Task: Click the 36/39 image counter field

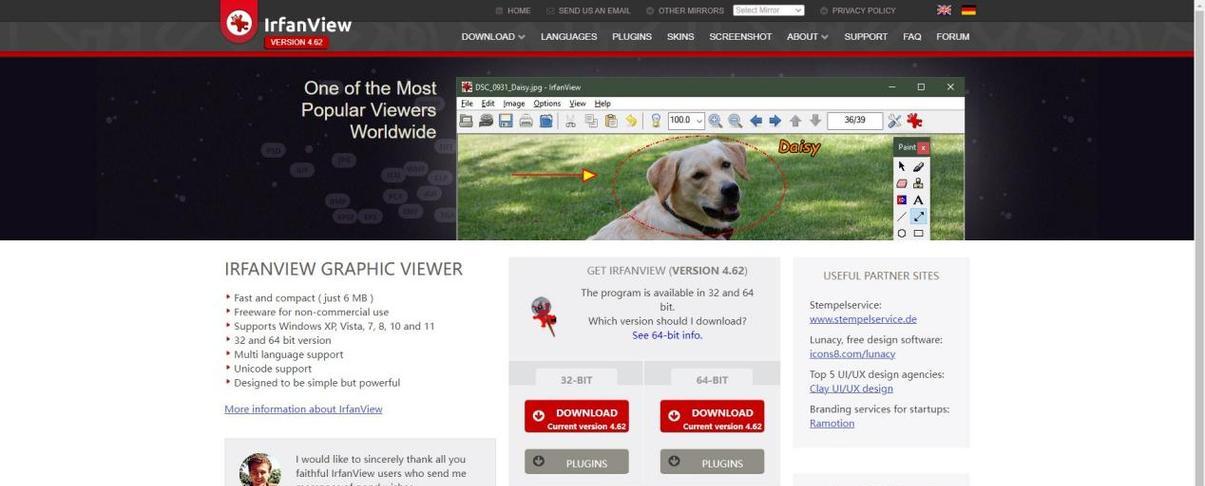Action: [x=855, y=120]
